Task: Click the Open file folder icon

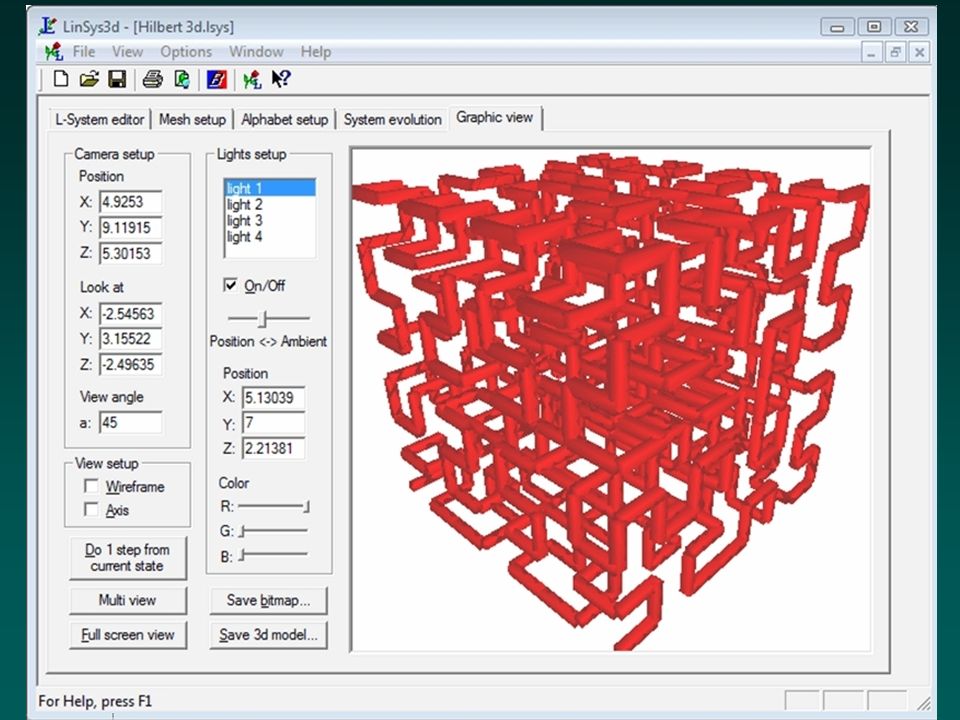Action: (x=89, y=79)
